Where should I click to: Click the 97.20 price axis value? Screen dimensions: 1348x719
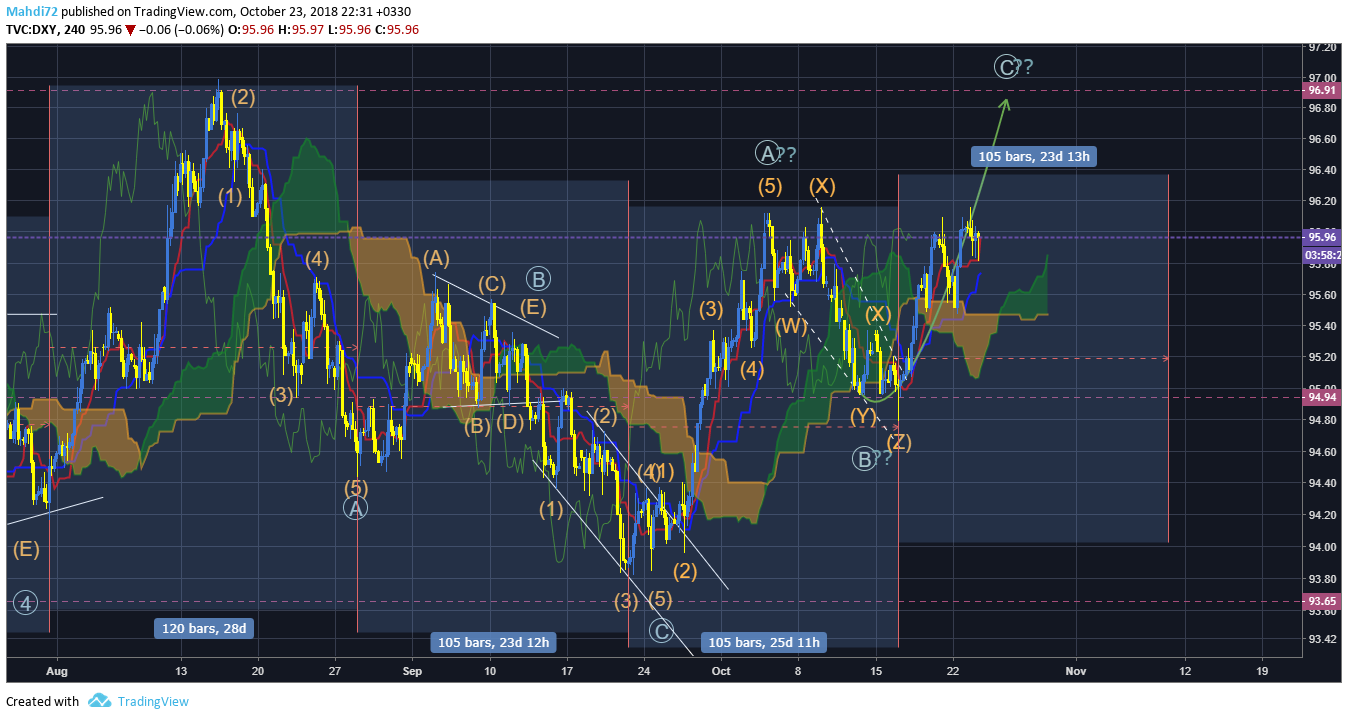point(1321,47)
